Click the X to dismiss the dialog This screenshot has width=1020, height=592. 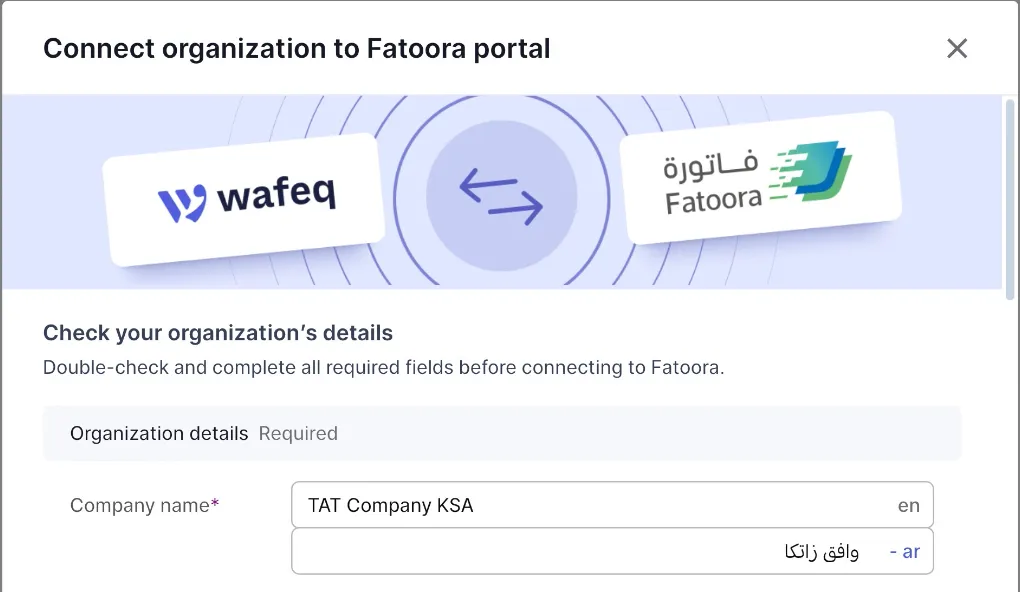(x=957, y=48)
